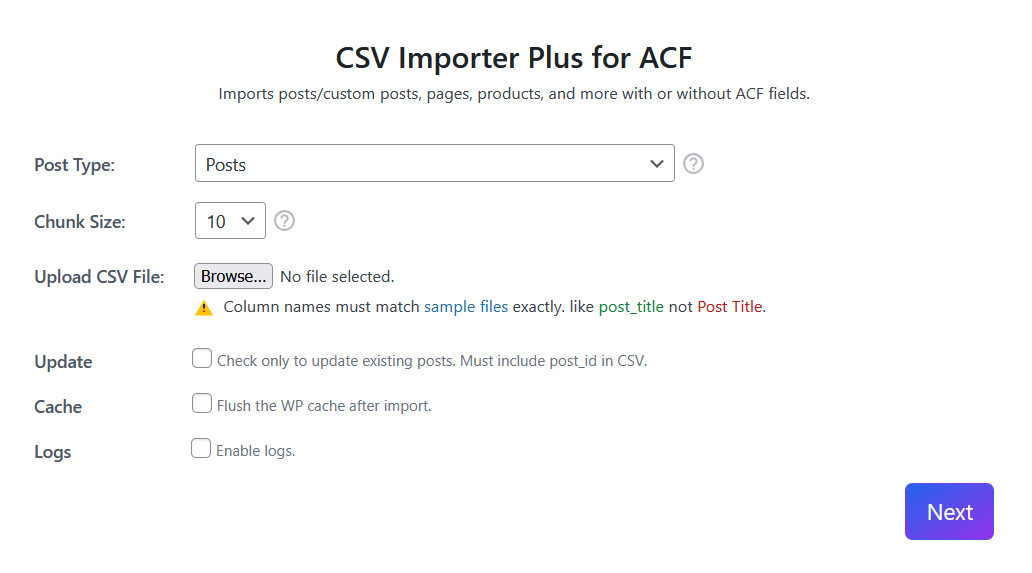Toggle the Enable logs checkbox

pos(201,449)
